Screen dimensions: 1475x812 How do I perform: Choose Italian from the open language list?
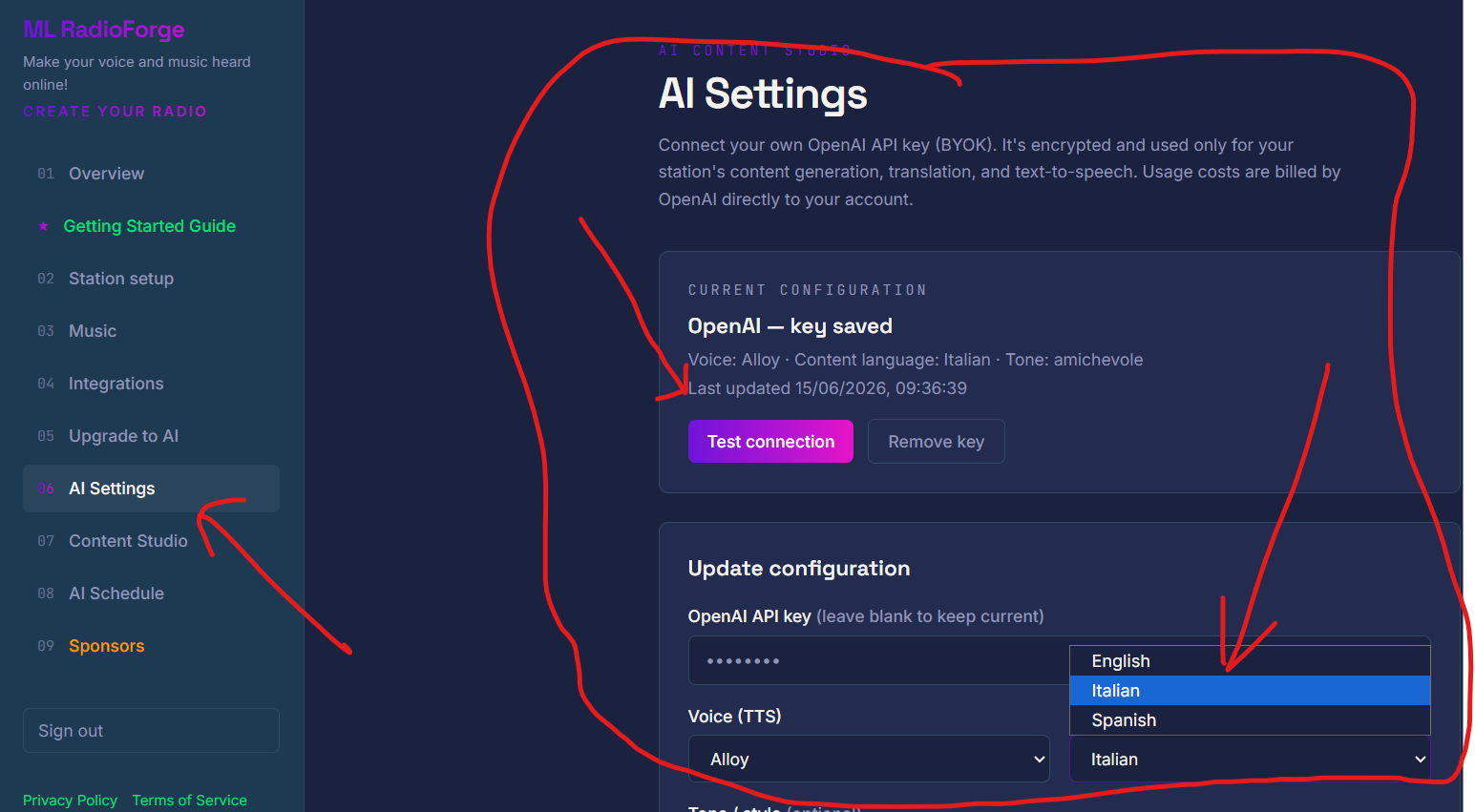click(x=1250, y=691)
